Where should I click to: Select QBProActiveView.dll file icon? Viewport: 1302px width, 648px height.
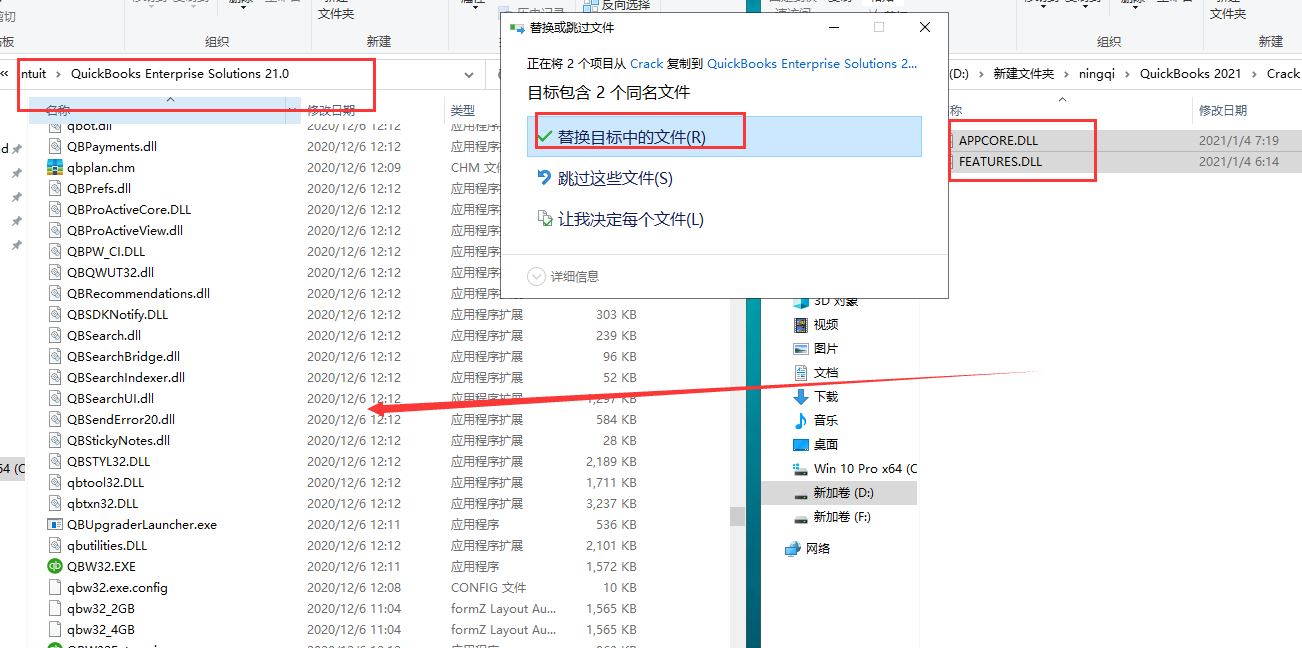[55, 230]
